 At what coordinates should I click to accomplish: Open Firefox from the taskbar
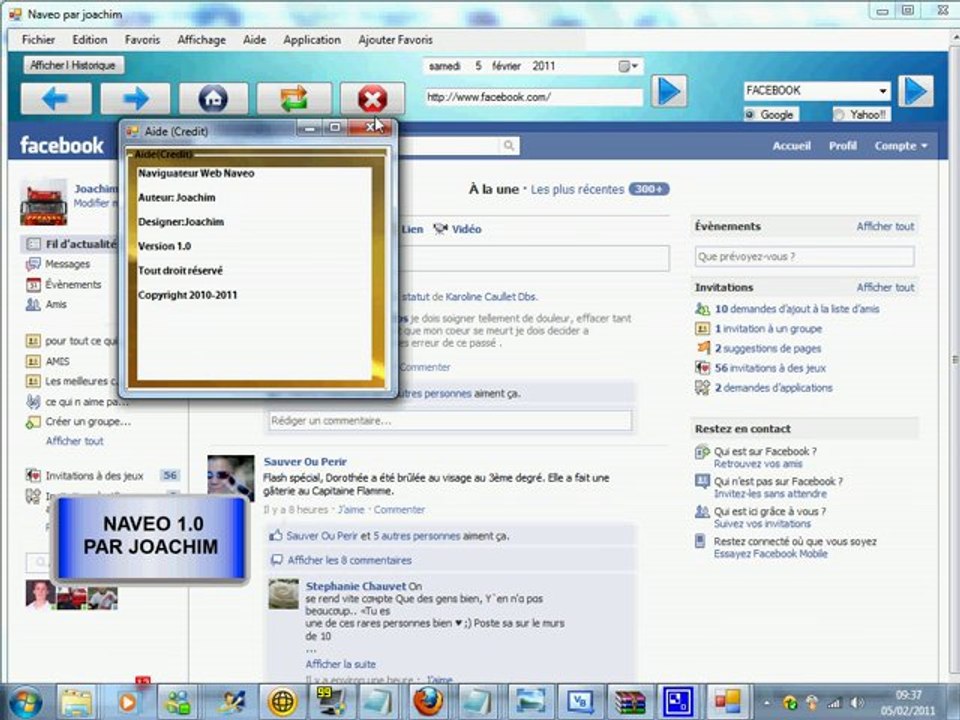(428, 702)
